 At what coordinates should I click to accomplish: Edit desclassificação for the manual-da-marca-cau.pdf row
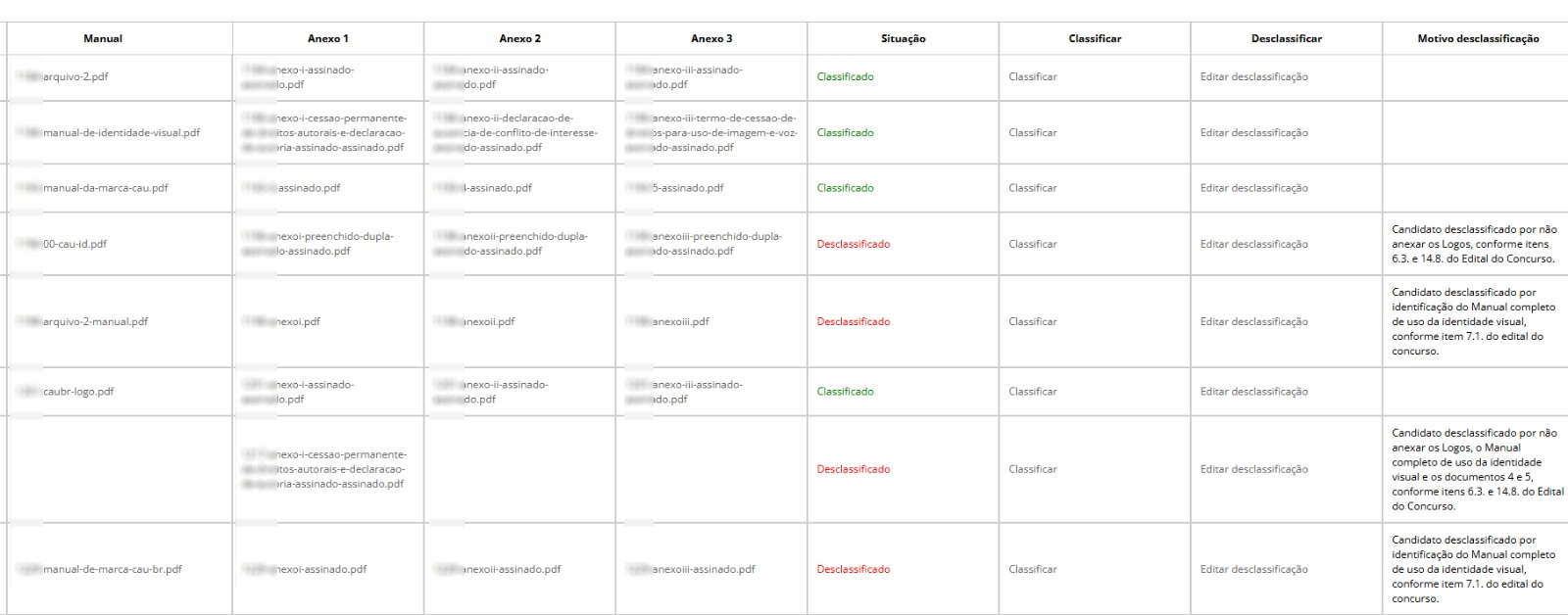[1253, 188]
